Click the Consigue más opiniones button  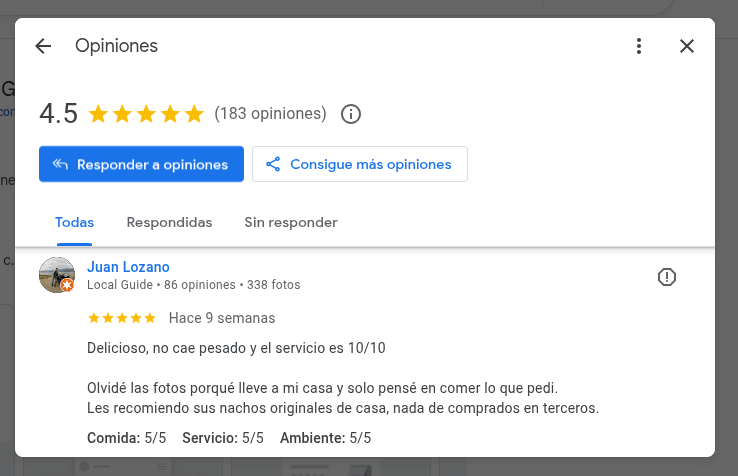360,164
